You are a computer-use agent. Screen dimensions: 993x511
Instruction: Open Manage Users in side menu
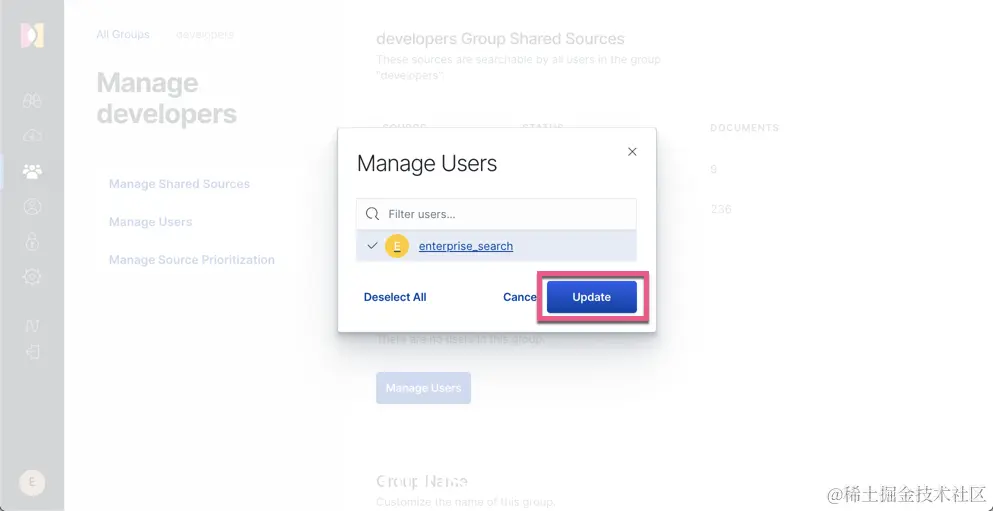click(x=150, y=222)
